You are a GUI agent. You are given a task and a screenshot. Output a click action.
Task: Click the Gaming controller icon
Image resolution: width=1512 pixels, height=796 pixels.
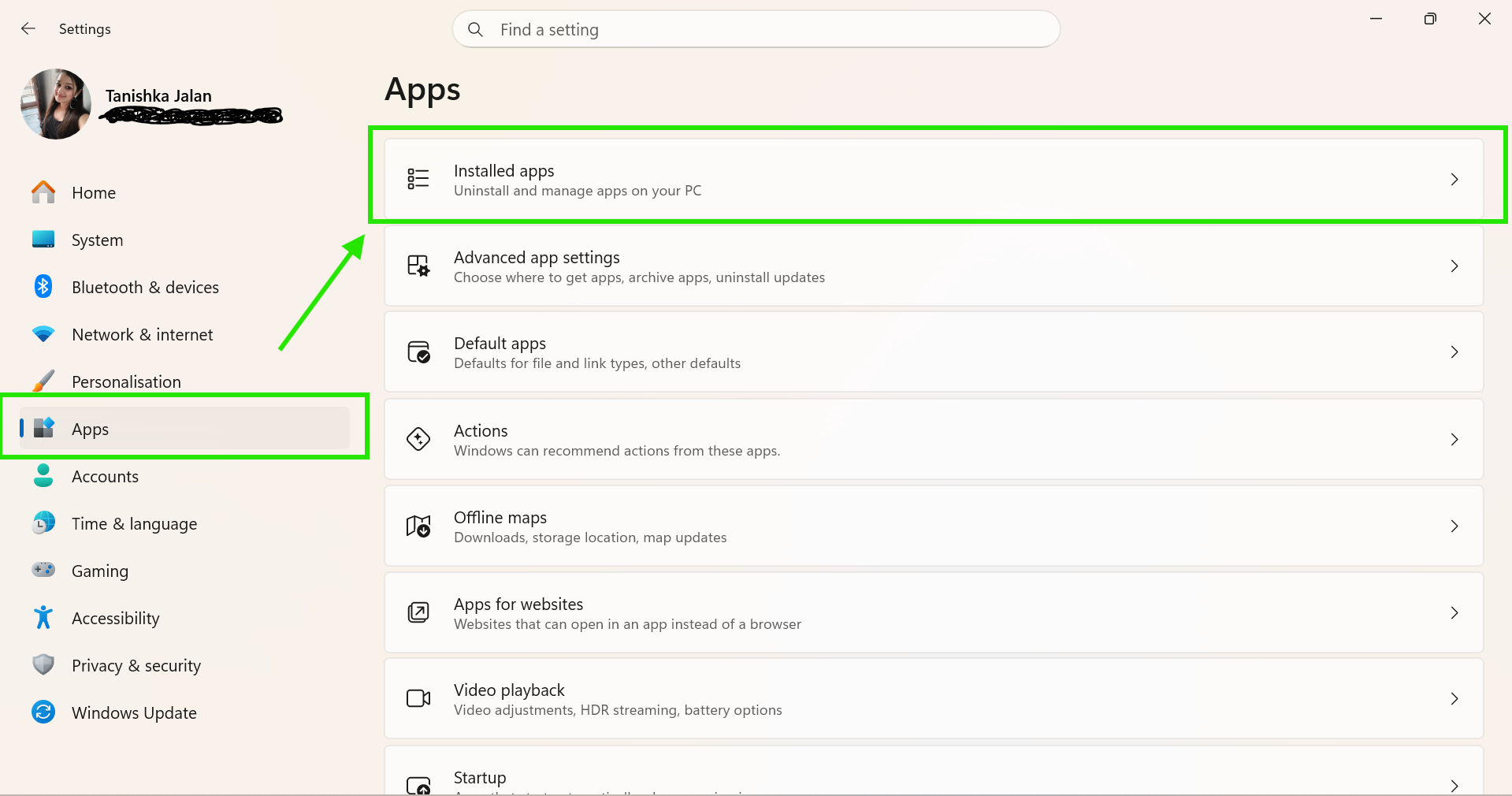[x=43, y=570]
